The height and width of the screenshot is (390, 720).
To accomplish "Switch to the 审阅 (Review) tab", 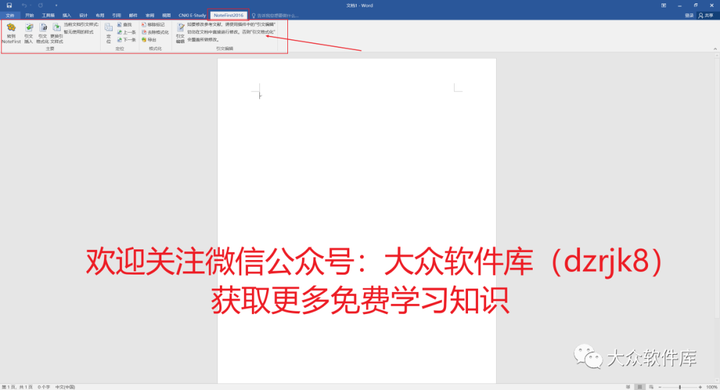I will pyautogui.click(x=150, y=15).
